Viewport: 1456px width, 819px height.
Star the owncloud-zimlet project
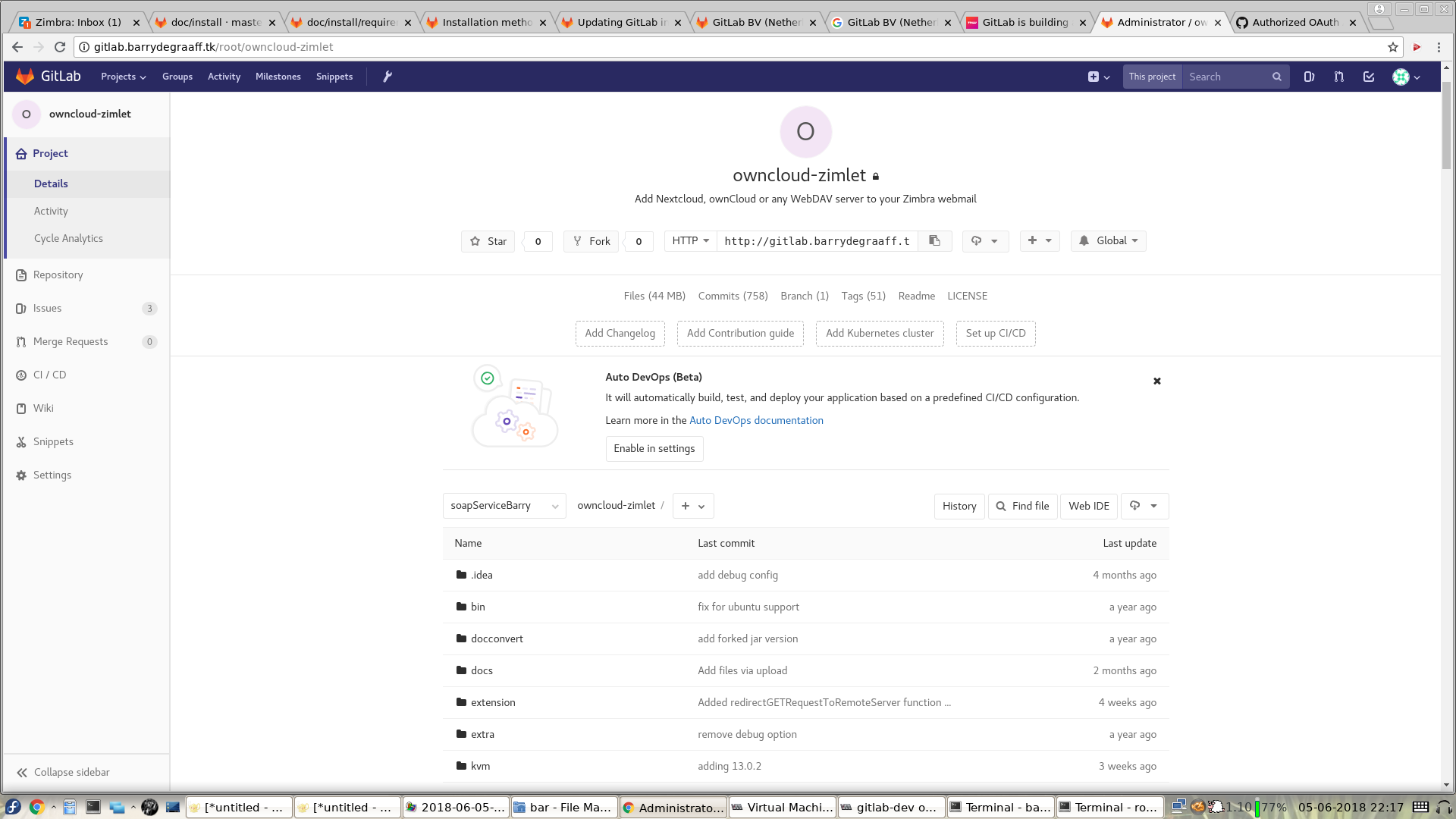click(x=488, y=241)
